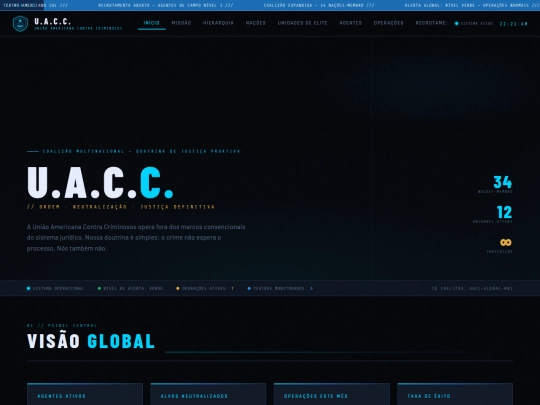Click the green Nível de Alerta dot
540x405 pixels.
(99, 288)
